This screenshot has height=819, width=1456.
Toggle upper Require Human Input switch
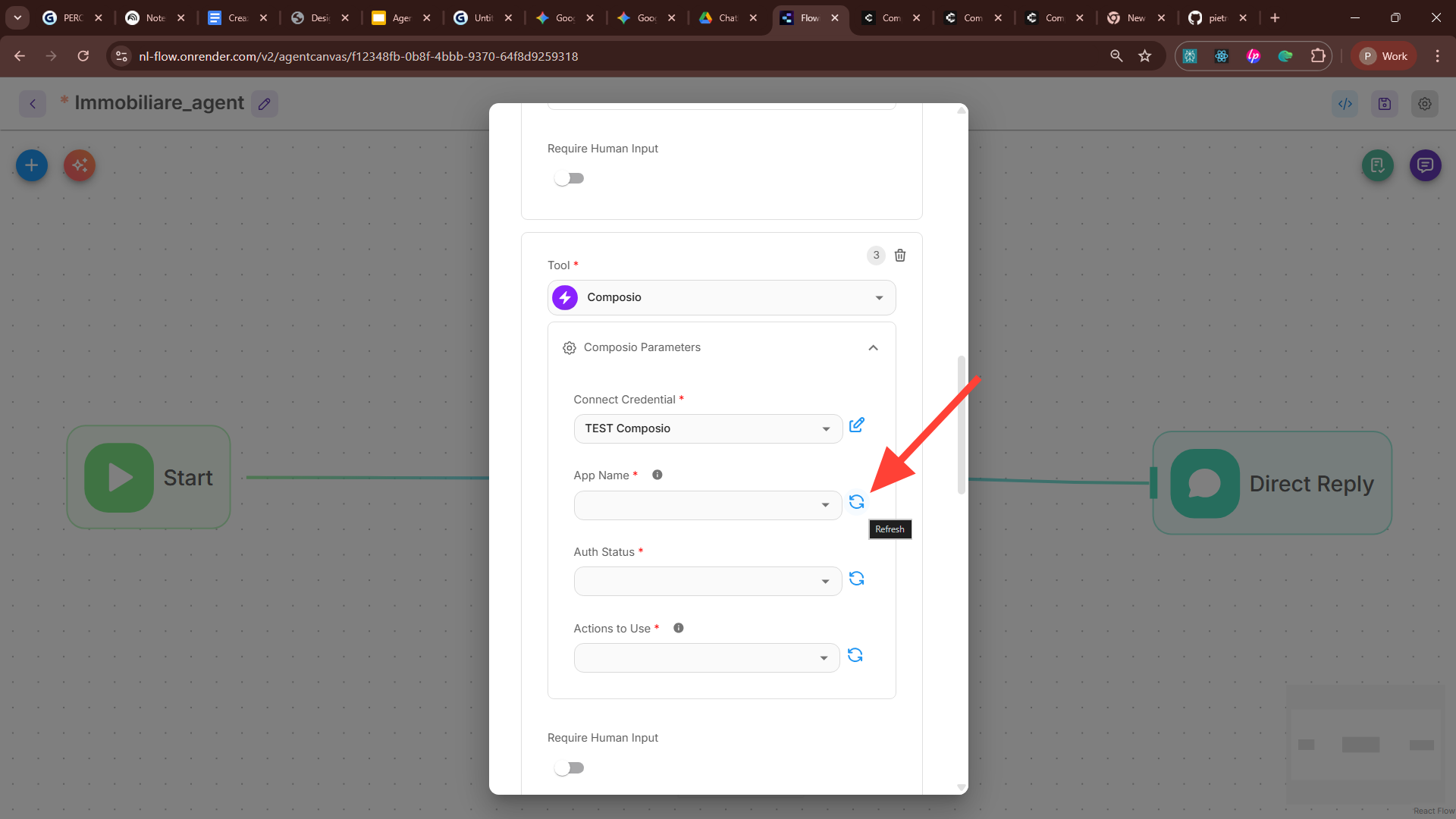(x=569, y=178)
